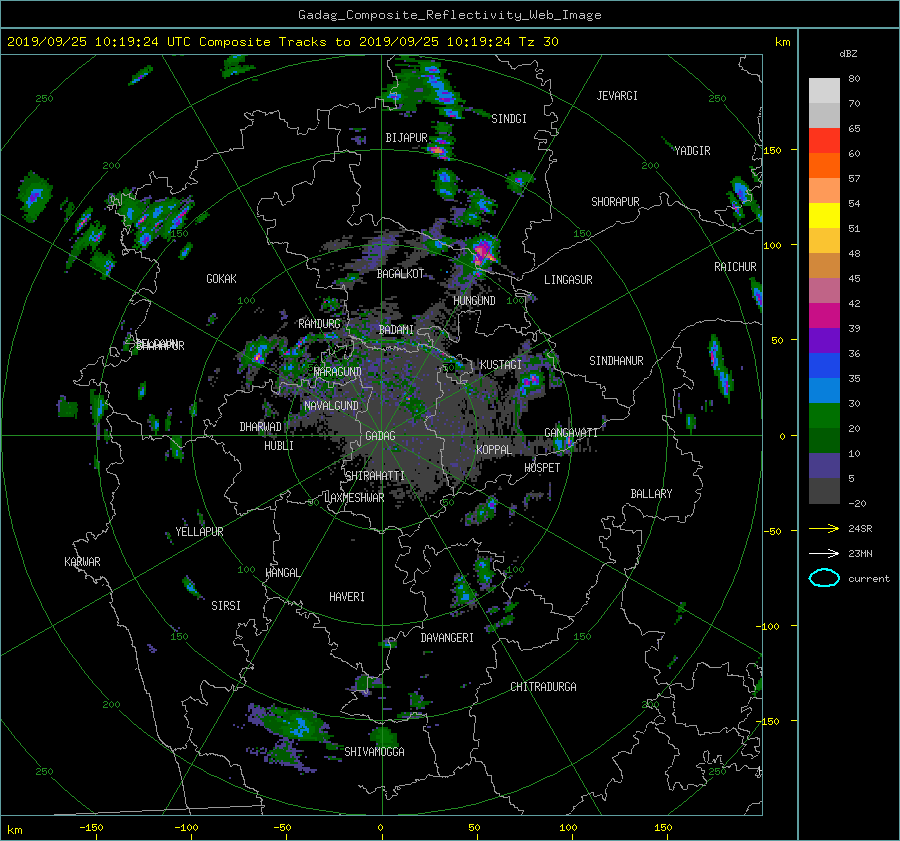Click the SIRSI city label

coord(226,606)
